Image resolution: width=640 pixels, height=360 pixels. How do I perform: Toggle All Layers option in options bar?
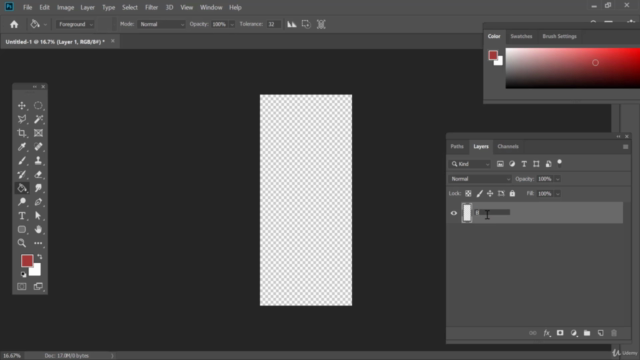point(321,24)
